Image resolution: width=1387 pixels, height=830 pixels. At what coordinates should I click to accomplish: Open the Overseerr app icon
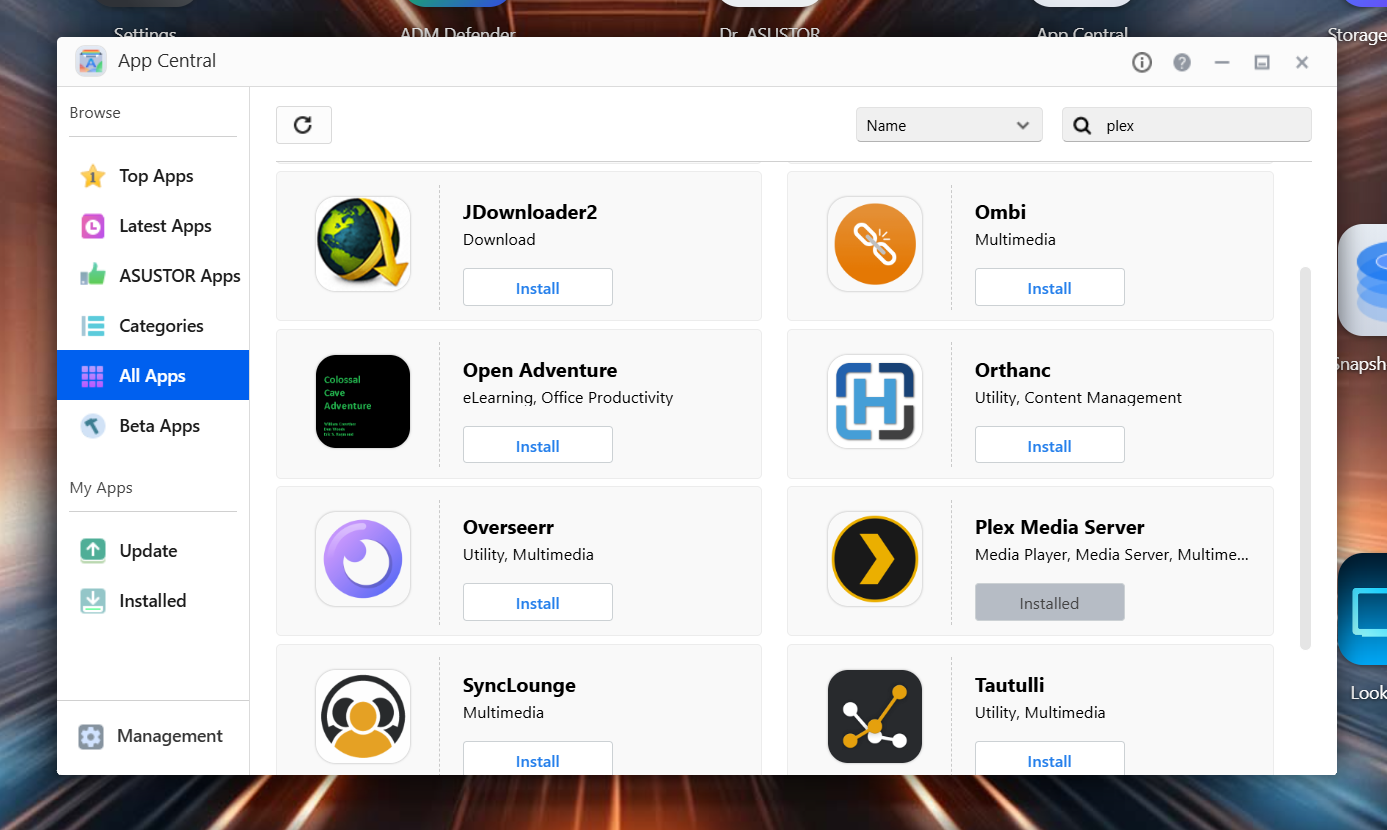pyautogui.click(x=363, y=559)
